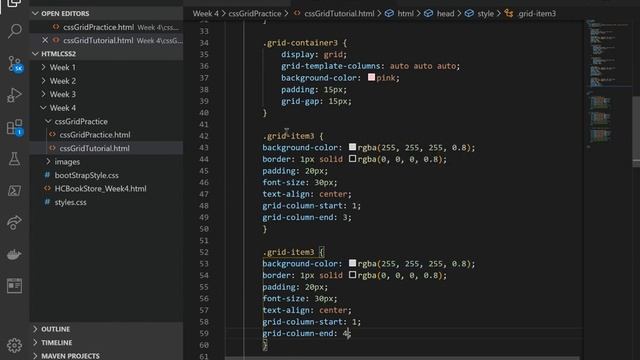Open the Extensions view
Image resolution: width=640 pixels, height=360 pixels.
click(14, 127)
